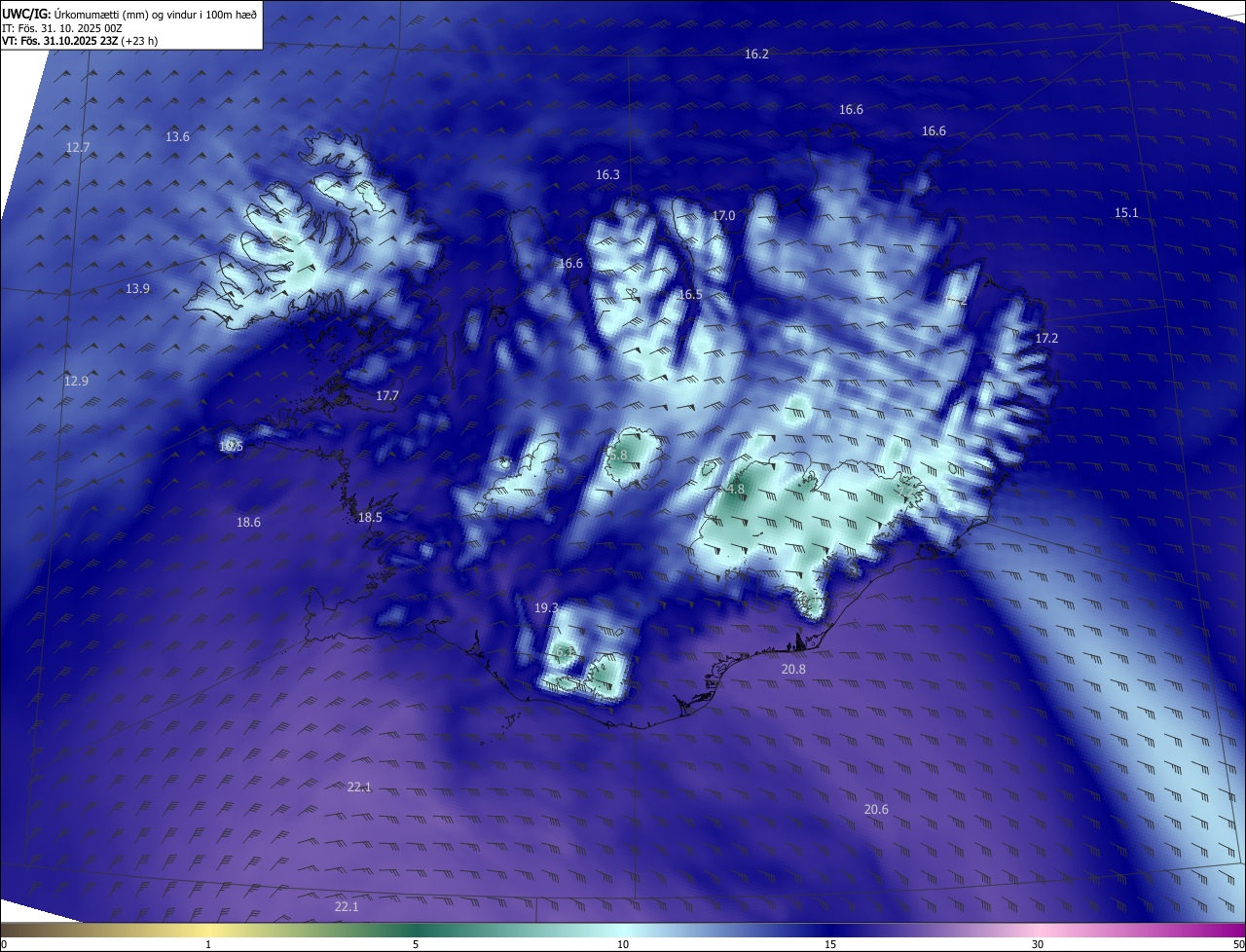Click the colorbar tick label 5
Viewport: 1246px width, 952px height.
[416, 944]
